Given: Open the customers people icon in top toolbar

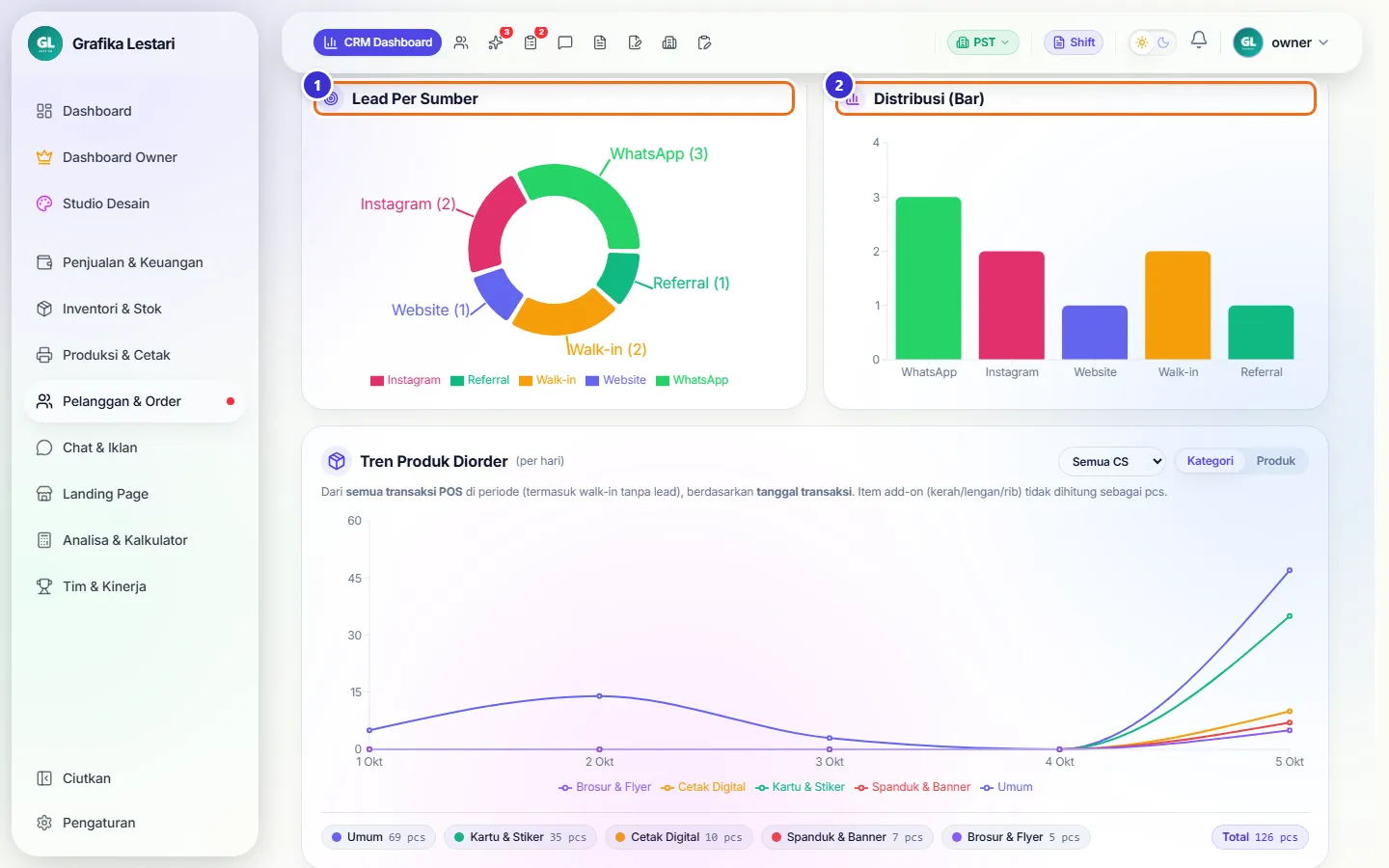Looking at the screenshot, I should pyautogui.click(x=461, y=42).
